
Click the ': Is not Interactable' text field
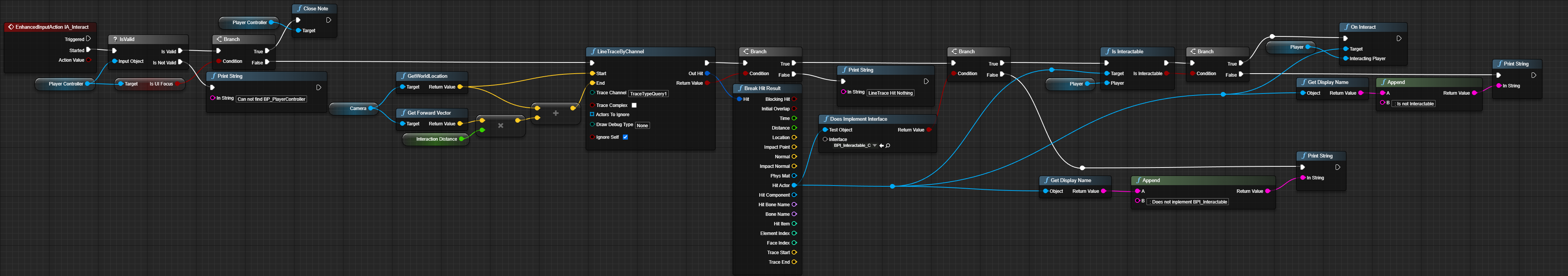coord(1414,104)
